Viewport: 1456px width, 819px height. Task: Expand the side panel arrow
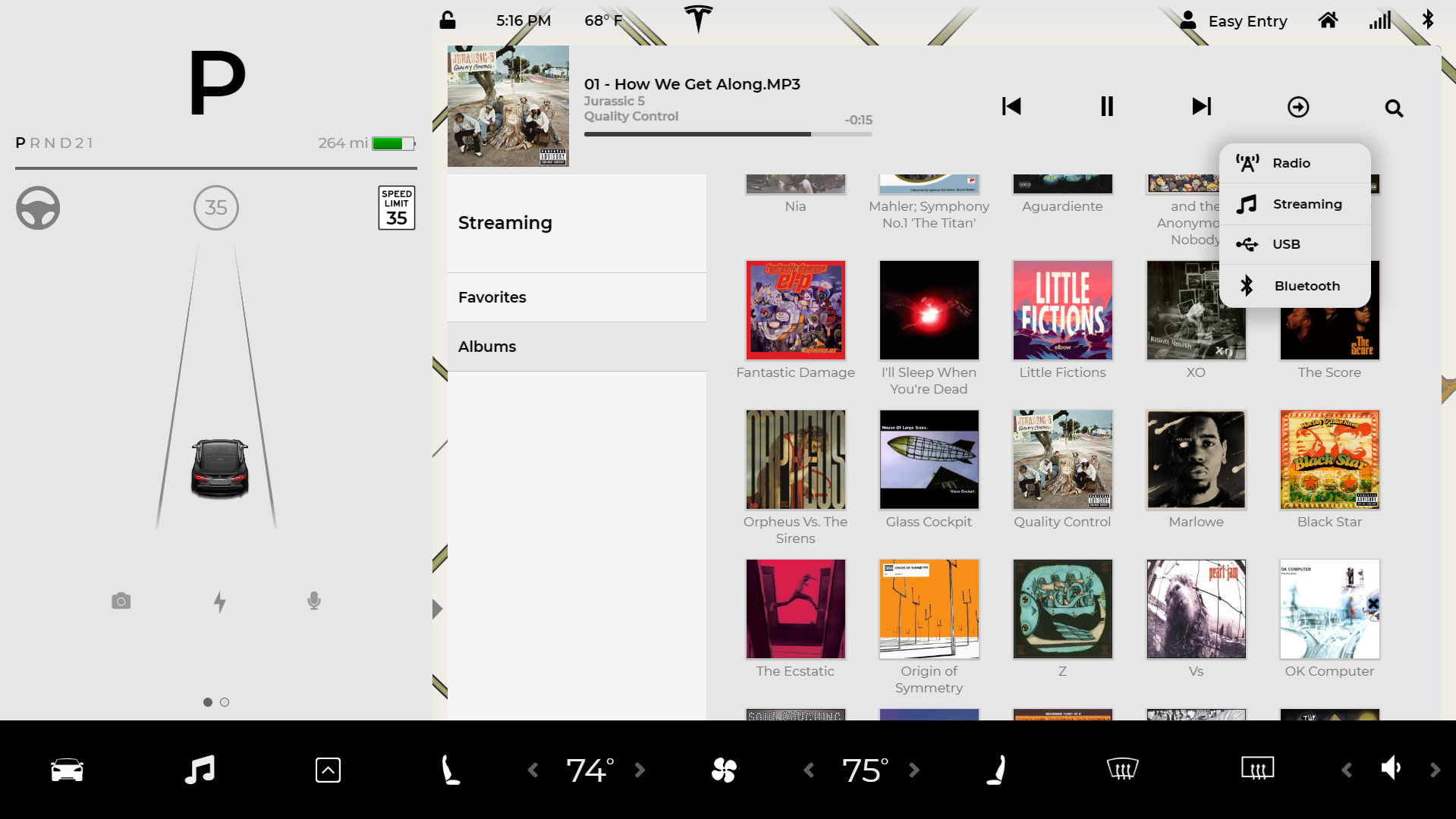point(437,609)
